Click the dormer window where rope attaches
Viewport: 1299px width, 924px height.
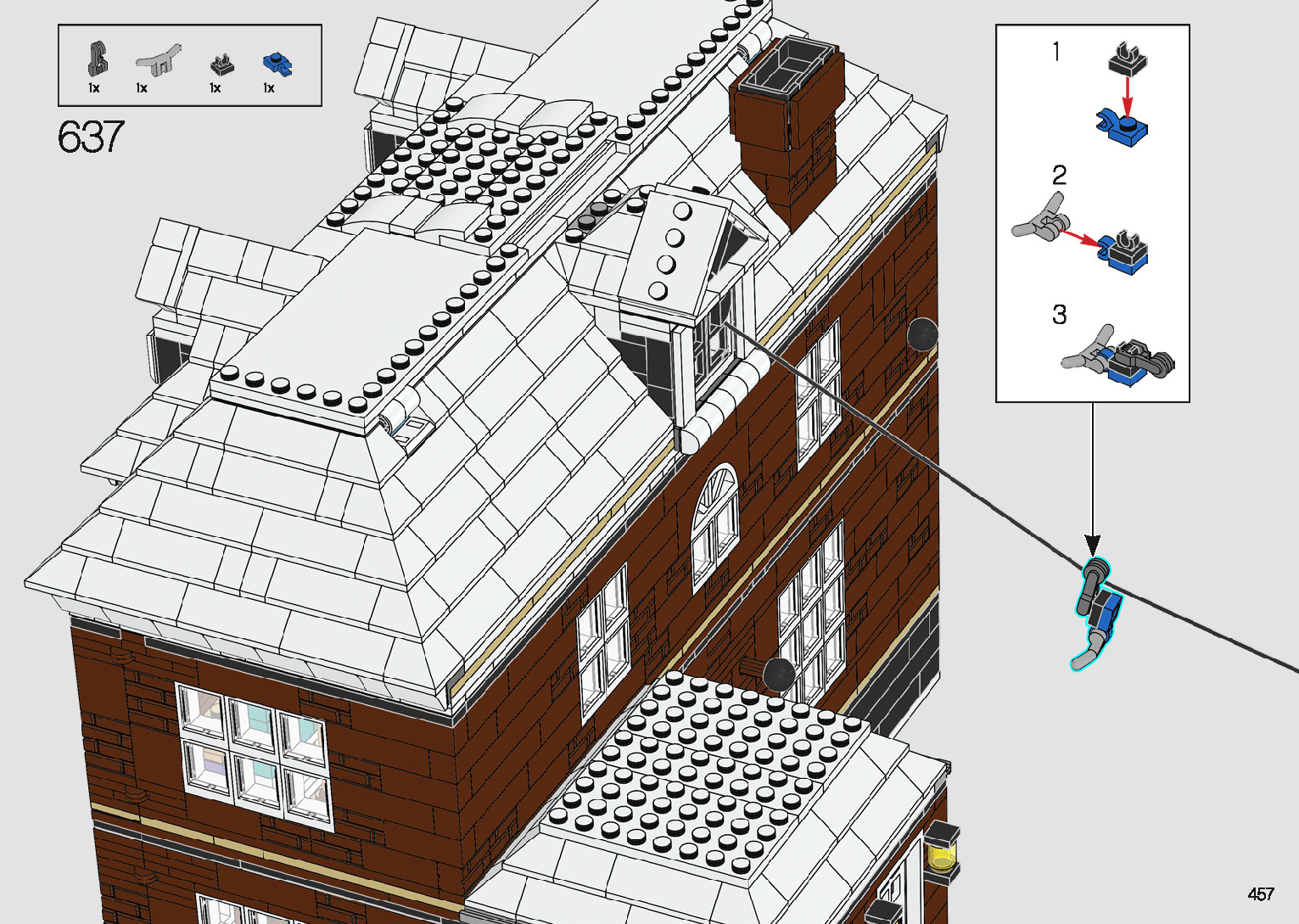[x=714, y=338]
